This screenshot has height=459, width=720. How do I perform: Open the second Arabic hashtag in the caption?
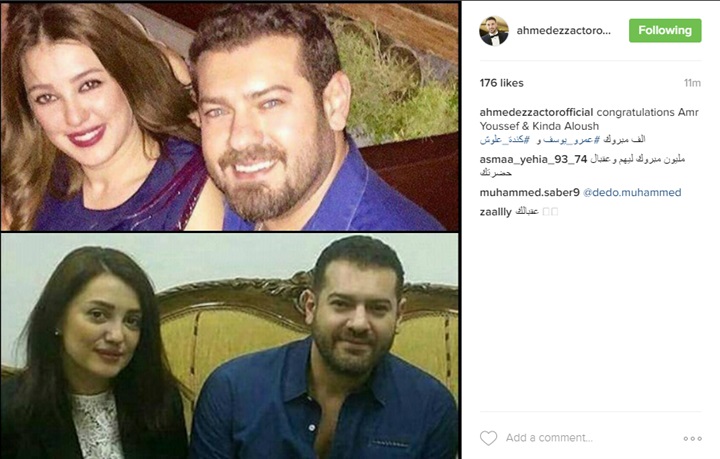tap(505, 140)
